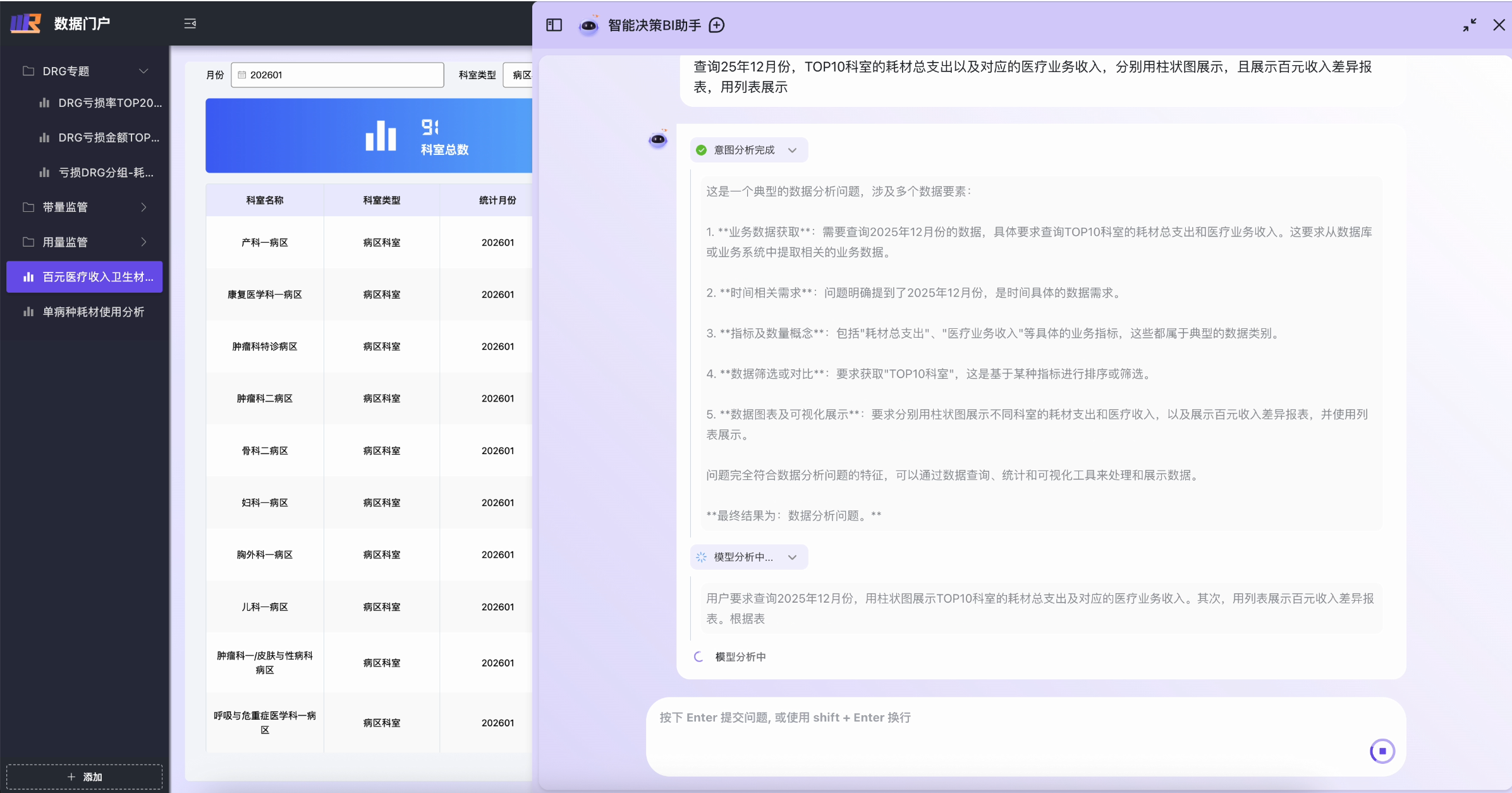Collapse the 意图分析完成 section
Screen dimensions: 1512x793
click(x=792, y=151)
